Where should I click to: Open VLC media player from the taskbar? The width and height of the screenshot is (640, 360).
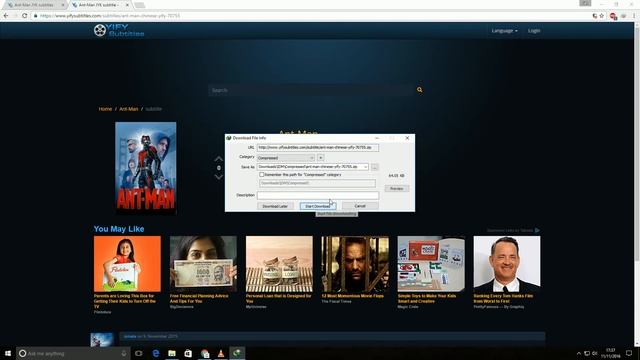(221, 353)
